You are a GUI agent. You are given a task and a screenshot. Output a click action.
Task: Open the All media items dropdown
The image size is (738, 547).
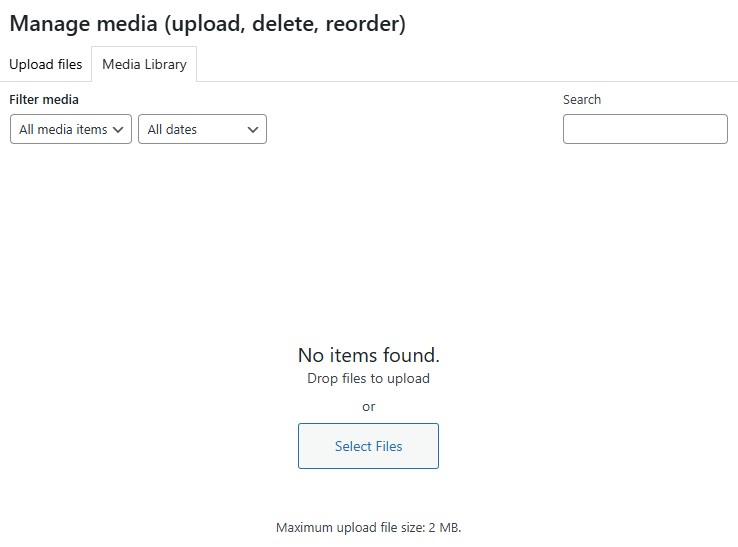click(70, 129)
